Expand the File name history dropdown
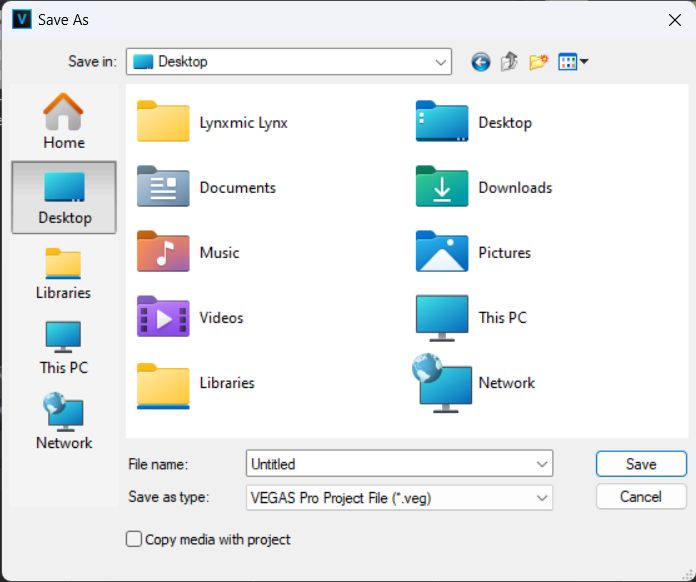Screen dimensions: 696x582 click(x=542, y=464)
